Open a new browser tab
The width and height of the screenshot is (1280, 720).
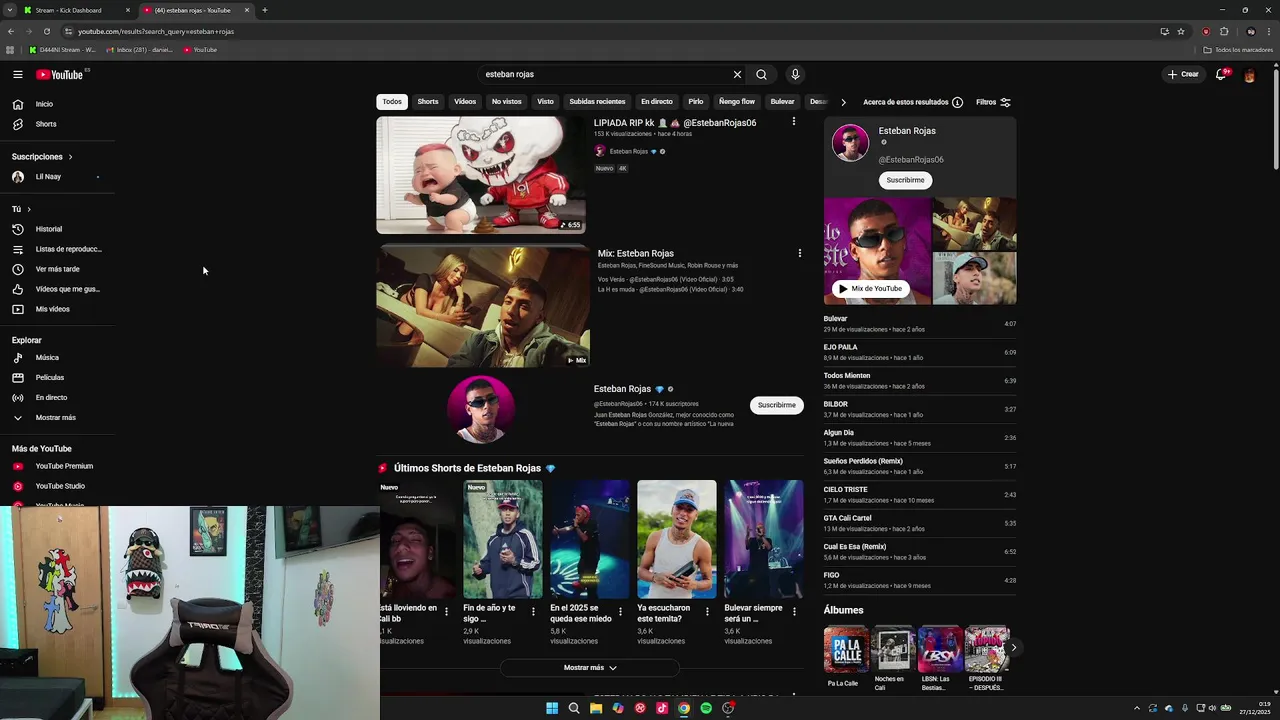tap(265, 10)
